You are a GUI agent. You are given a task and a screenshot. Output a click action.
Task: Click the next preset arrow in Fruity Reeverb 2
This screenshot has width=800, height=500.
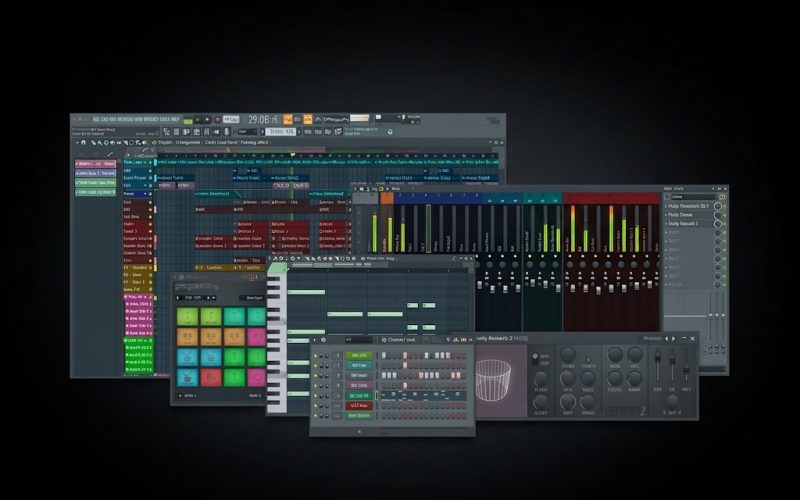tap(673, 338)
